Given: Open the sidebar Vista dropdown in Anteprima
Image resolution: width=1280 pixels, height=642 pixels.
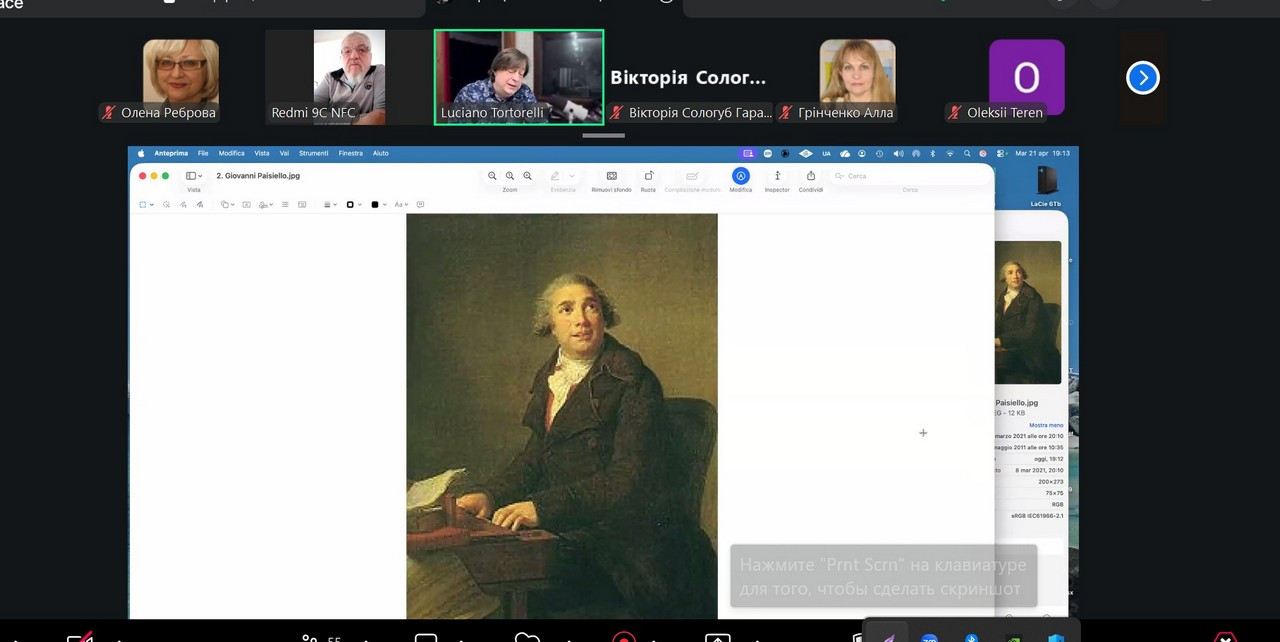Looking at the screenshot, I should pos(194,176).
